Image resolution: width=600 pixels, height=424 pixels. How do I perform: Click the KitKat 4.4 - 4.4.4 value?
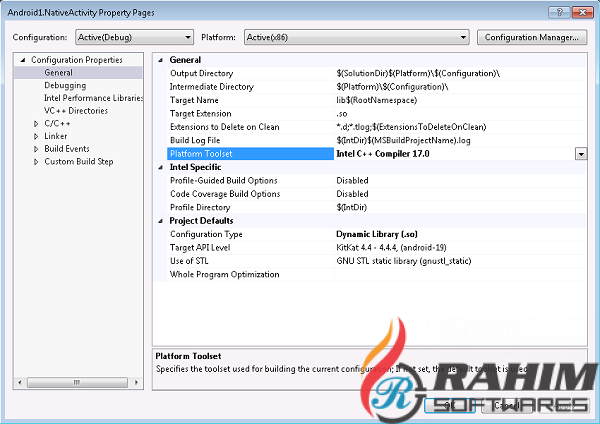391,248
